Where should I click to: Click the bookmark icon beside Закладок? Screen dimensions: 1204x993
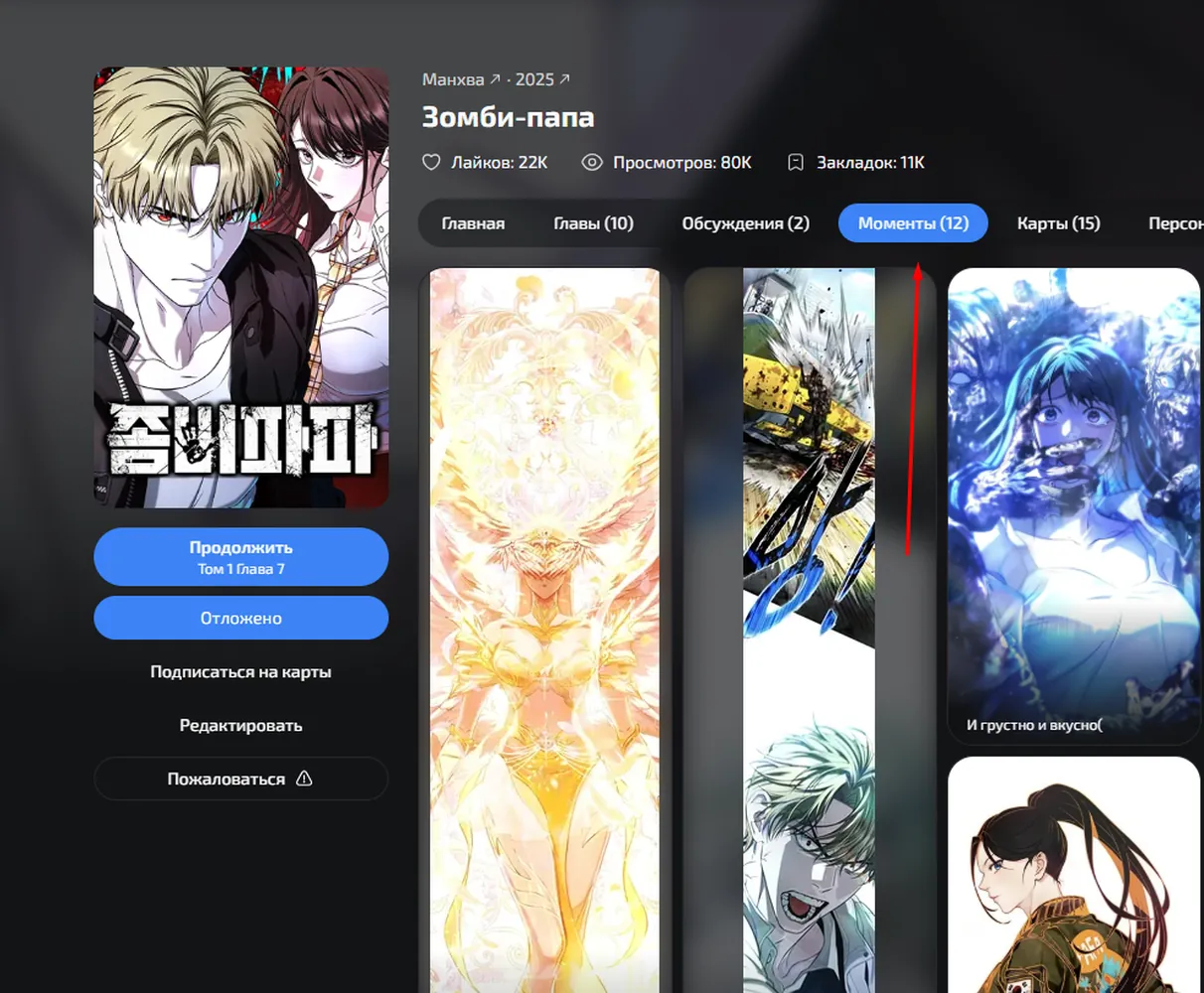796,162
